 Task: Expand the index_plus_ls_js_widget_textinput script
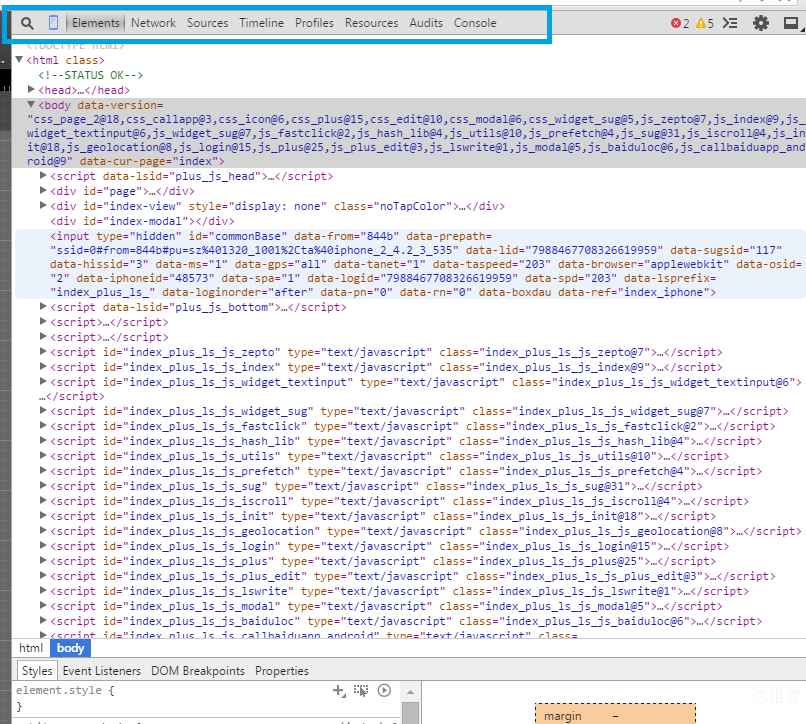pos(43,382)
